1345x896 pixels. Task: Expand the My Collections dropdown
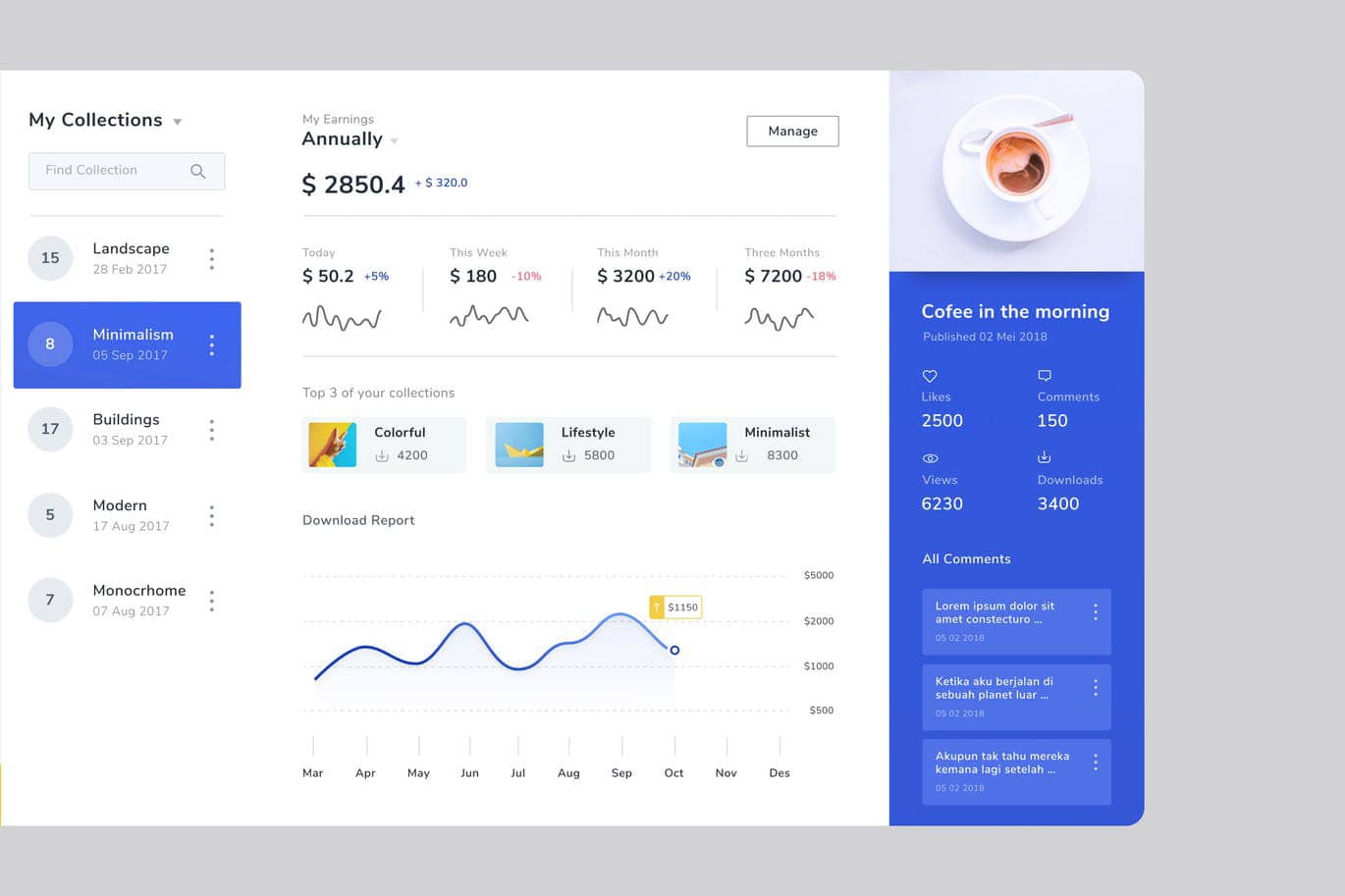178,122
